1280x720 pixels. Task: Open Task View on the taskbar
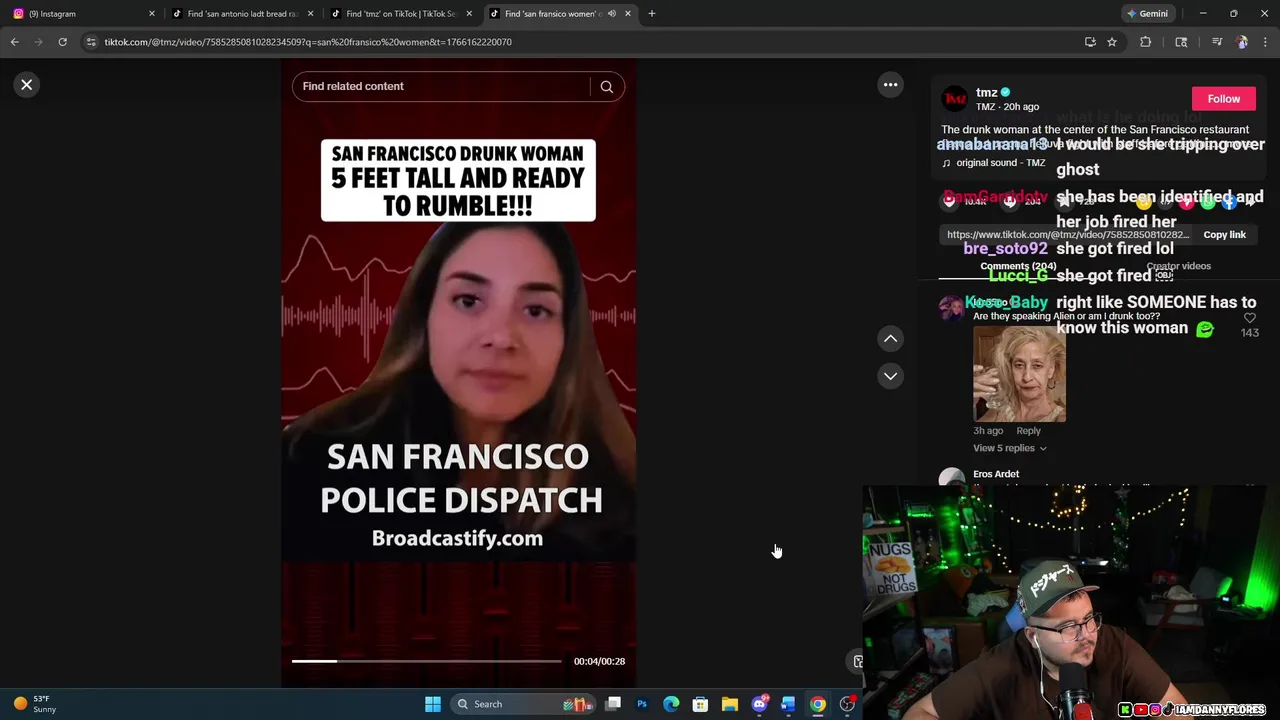(613, 704)
